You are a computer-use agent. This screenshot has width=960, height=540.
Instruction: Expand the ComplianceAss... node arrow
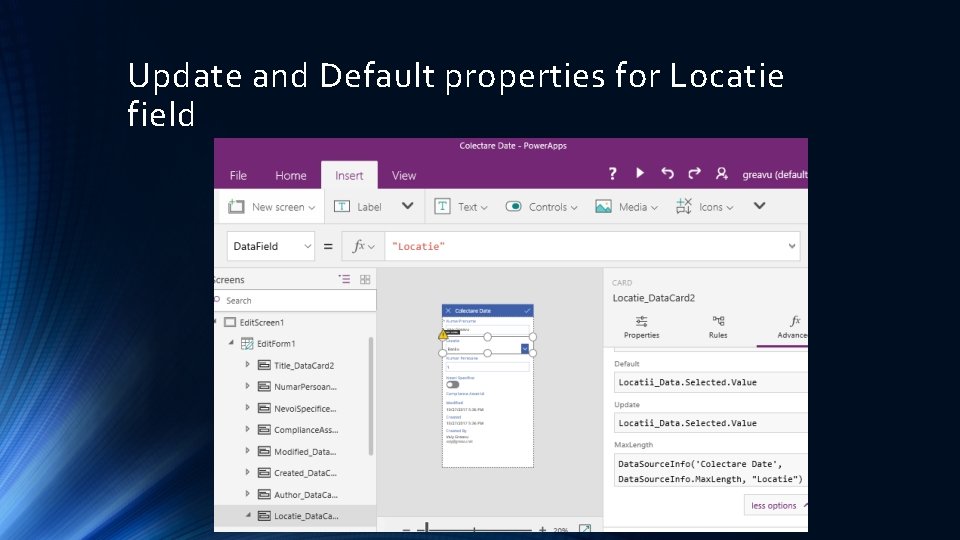coord(247,429)
